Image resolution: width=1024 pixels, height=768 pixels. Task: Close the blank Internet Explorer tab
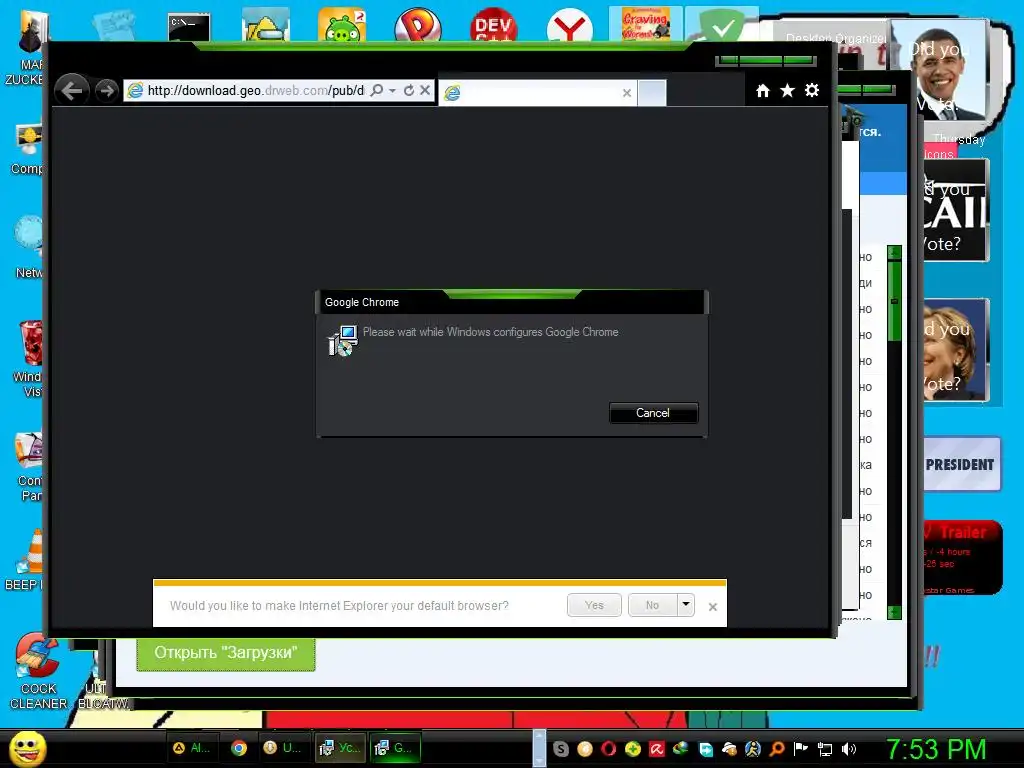click(x=627, y=93)
